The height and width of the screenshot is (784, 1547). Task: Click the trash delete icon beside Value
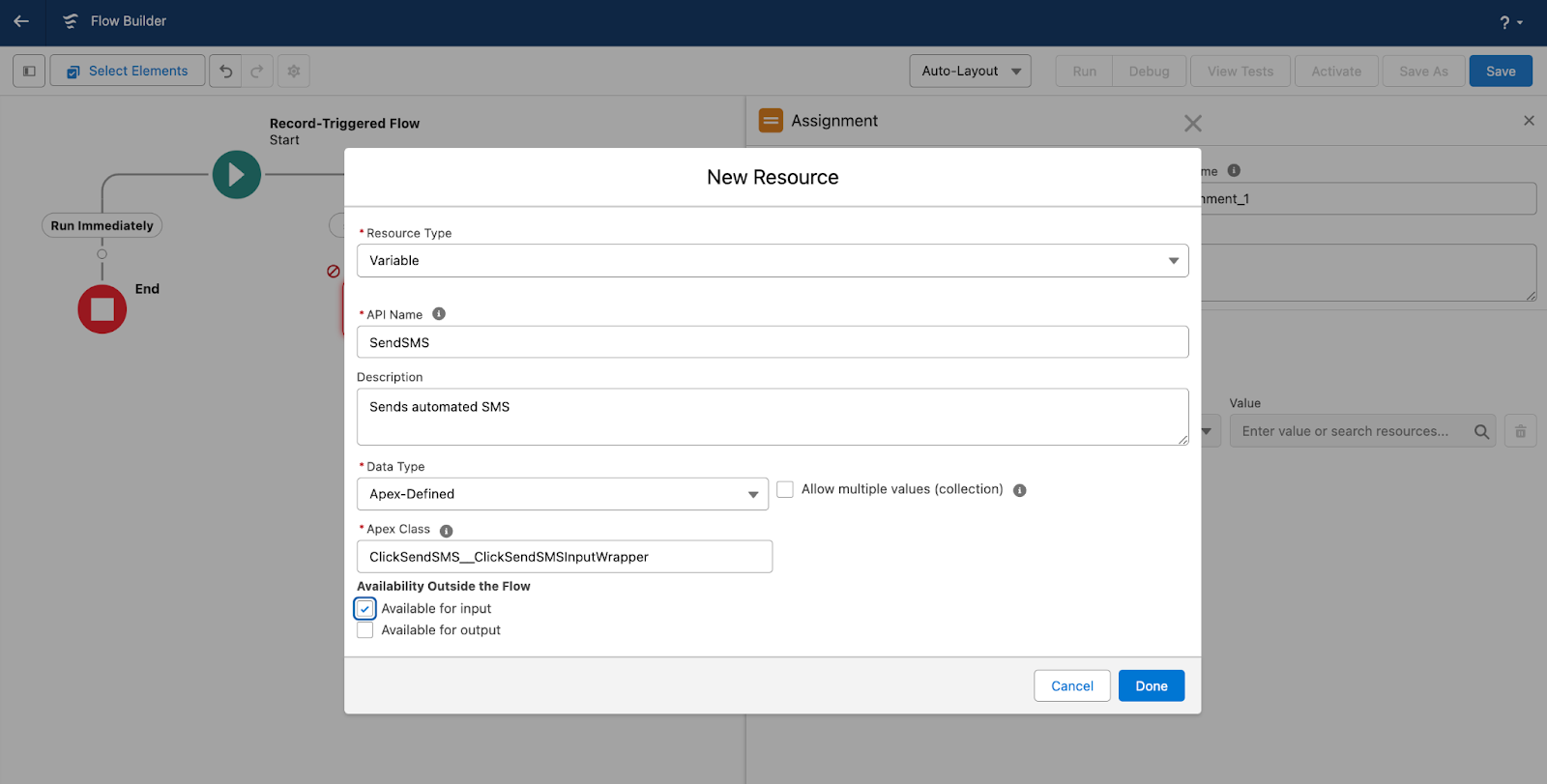pyautogui.click(x=1520, y=431)
